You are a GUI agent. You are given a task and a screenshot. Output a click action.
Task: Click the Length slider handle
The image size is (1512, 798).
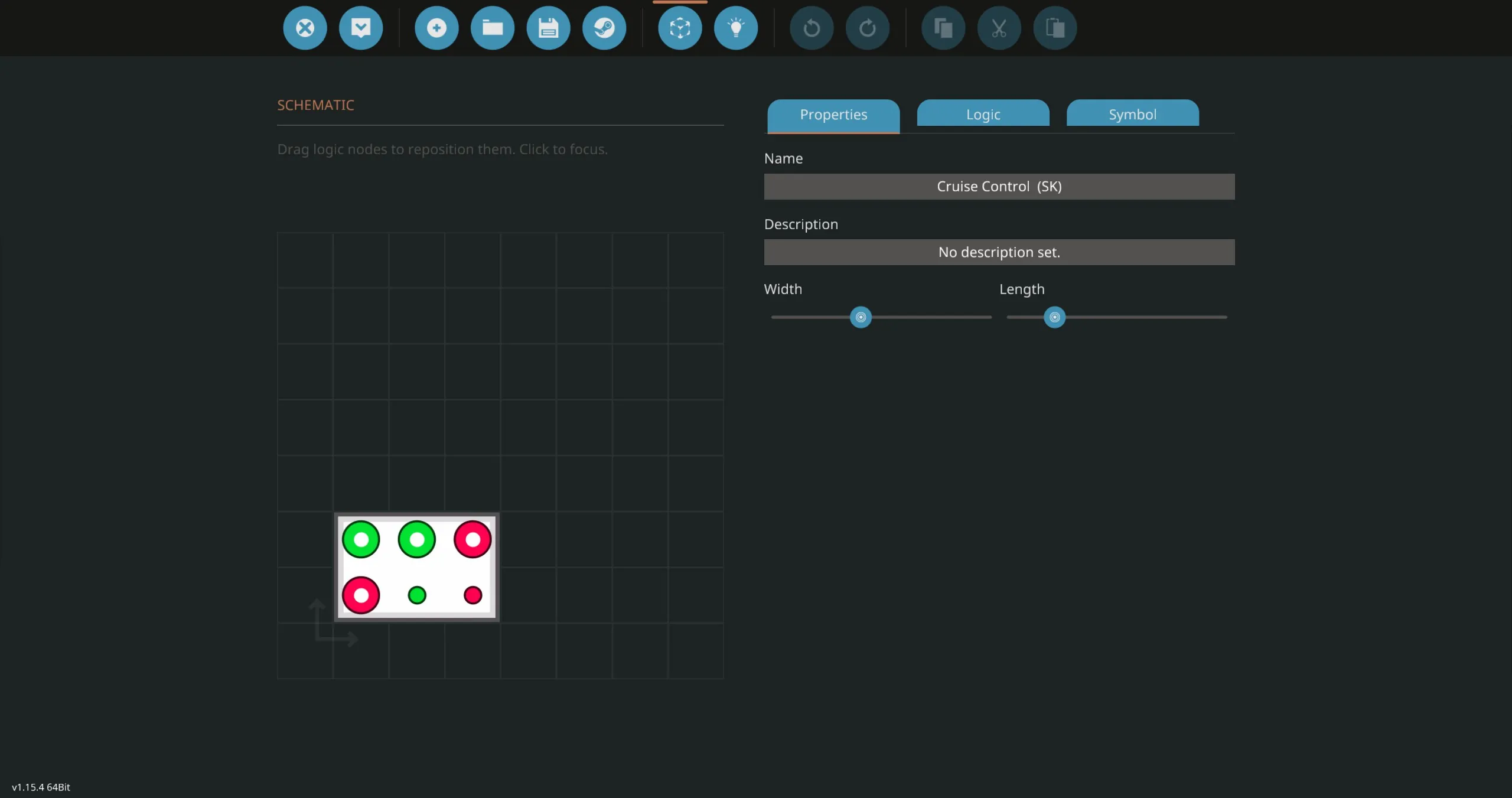coord(1054,317)
